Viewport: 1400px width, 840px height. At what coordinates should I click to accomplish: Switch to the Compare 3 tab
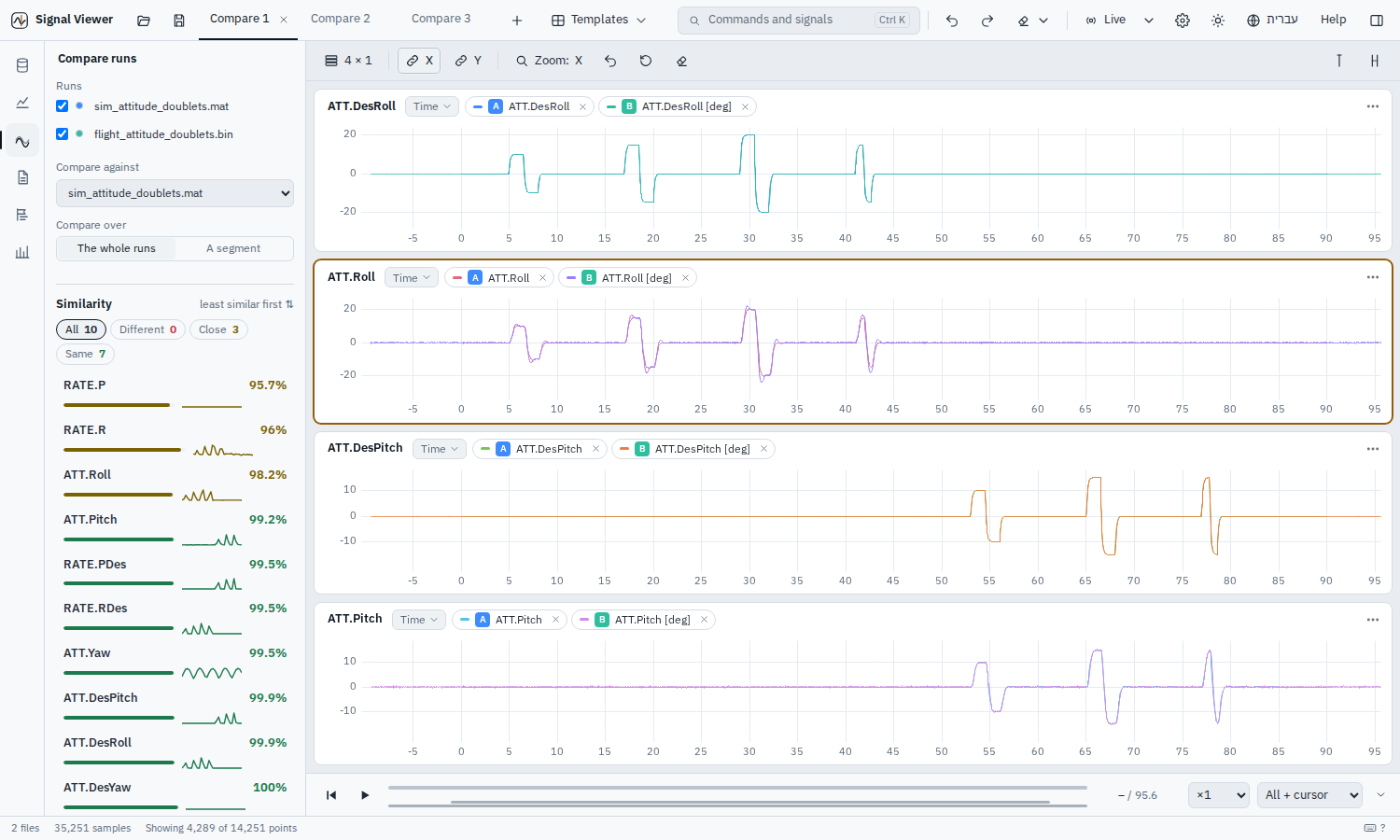441,19
